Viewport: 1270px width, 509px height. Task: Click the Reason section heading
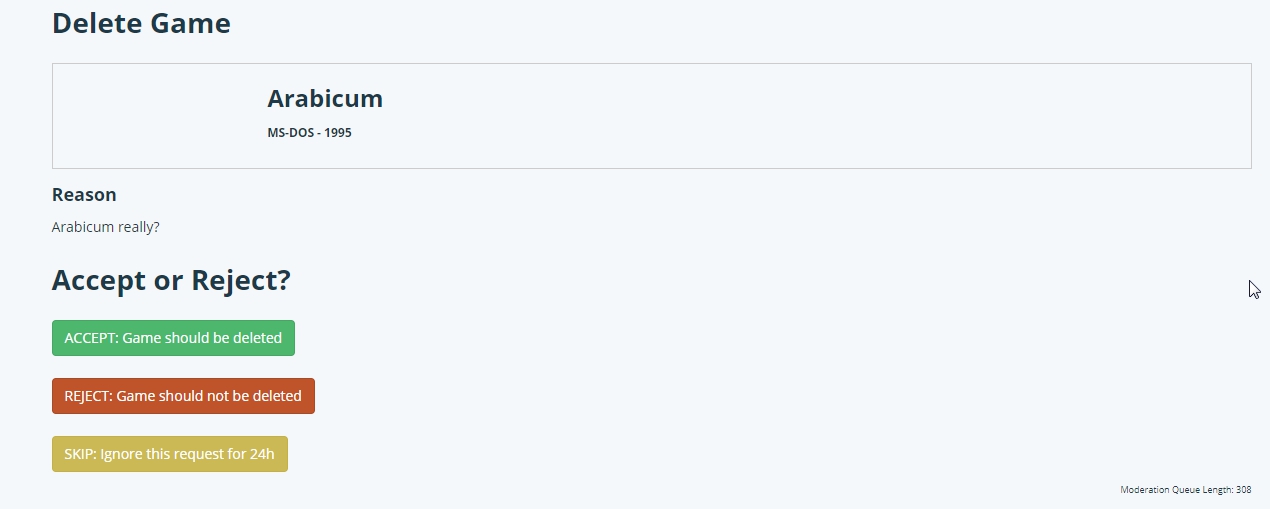pyautogui.click(x=84, y=195)
